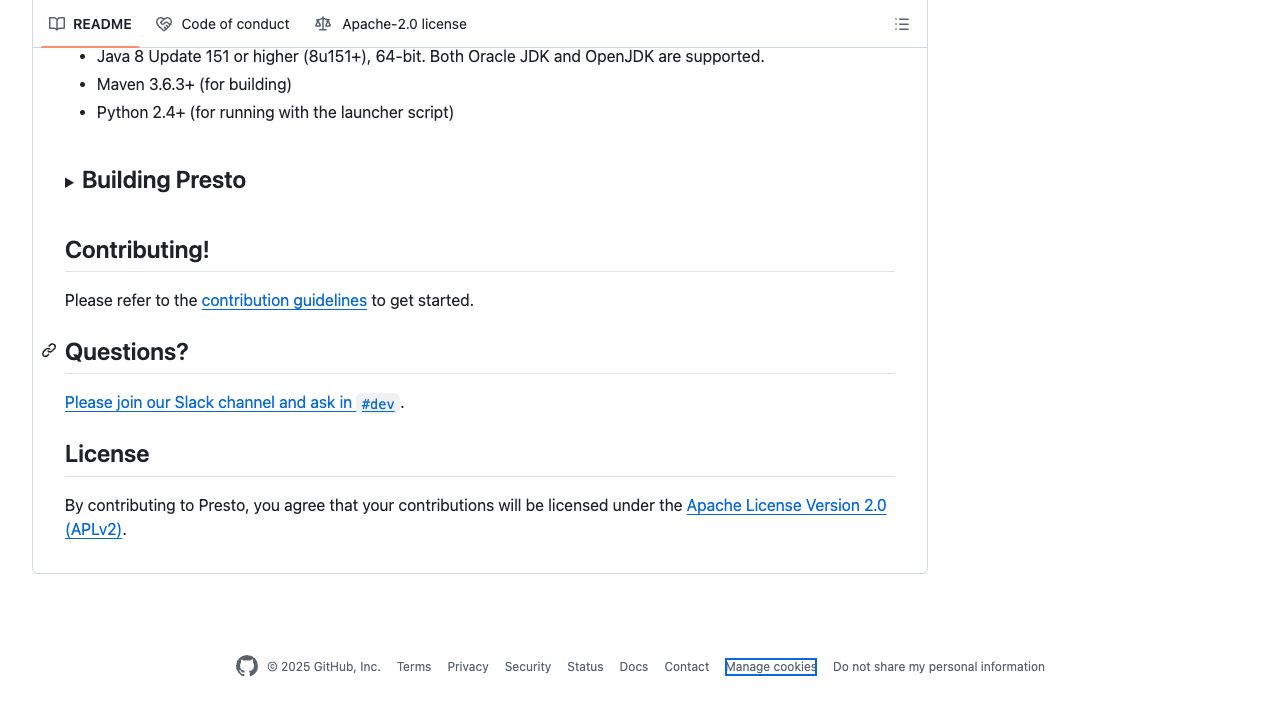Open the Security footer link
Image resolution: width=1280 pixels, height=720 pixels.
[x=528, y=667]
